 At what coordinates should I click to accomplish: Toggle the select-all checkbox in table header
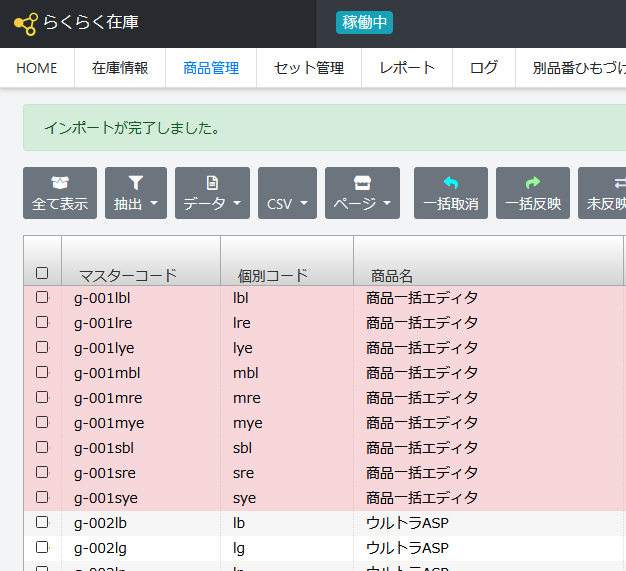(42, 273)
